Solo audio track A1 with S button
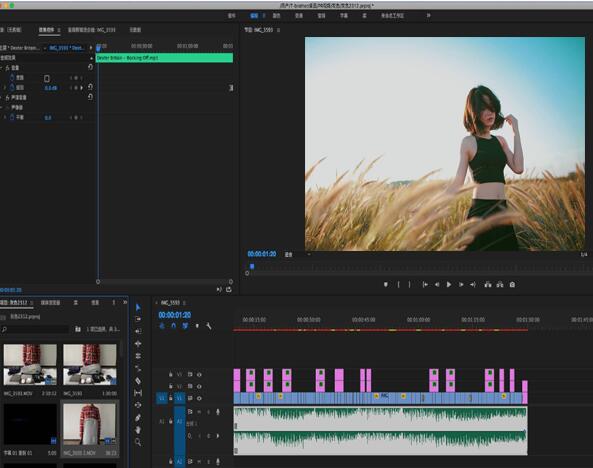Image resolution: width=593 pixels, height=468 pixels. pos(208,412)
